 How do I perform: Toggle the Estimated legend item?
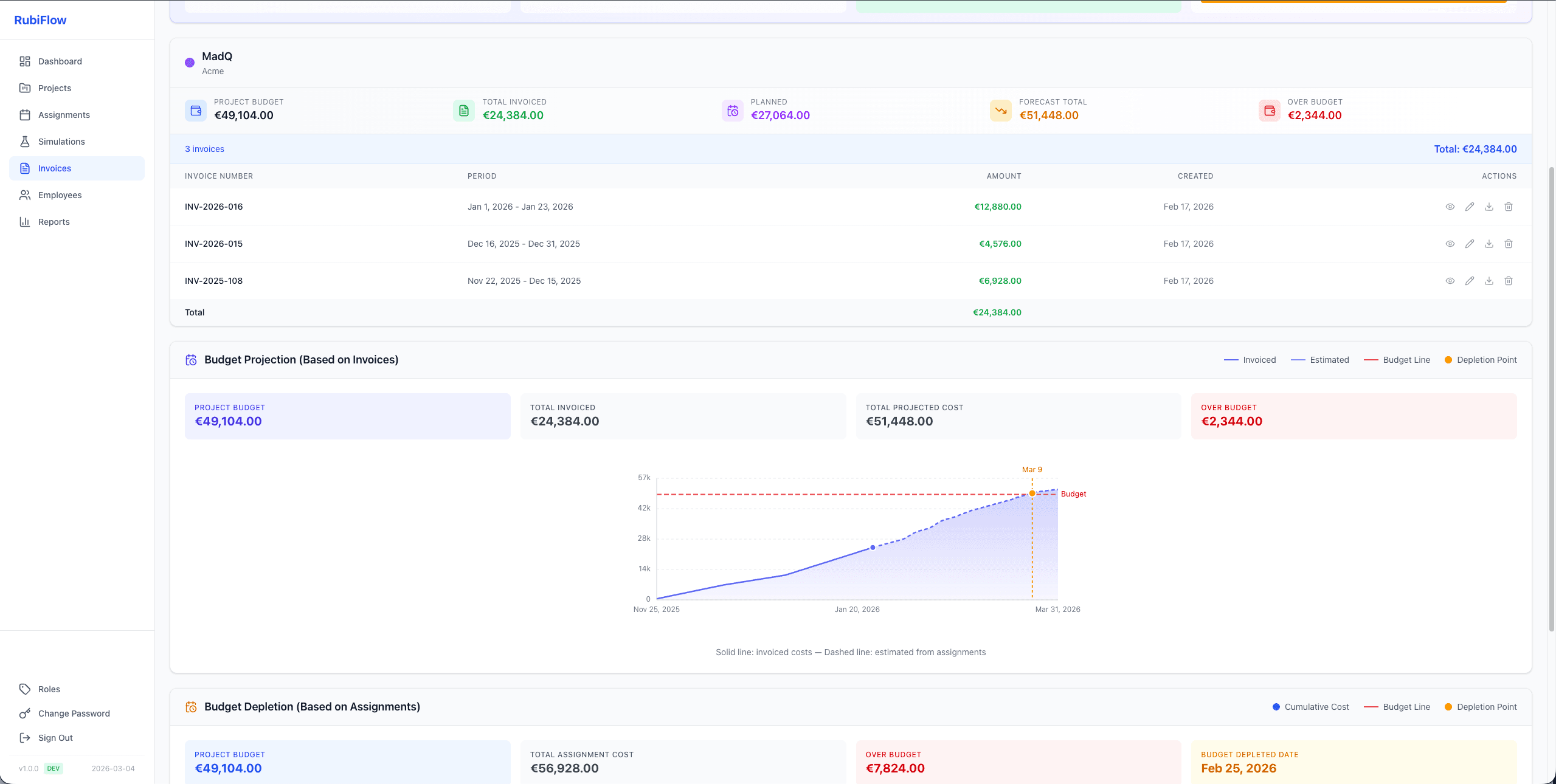(1320, 359)
